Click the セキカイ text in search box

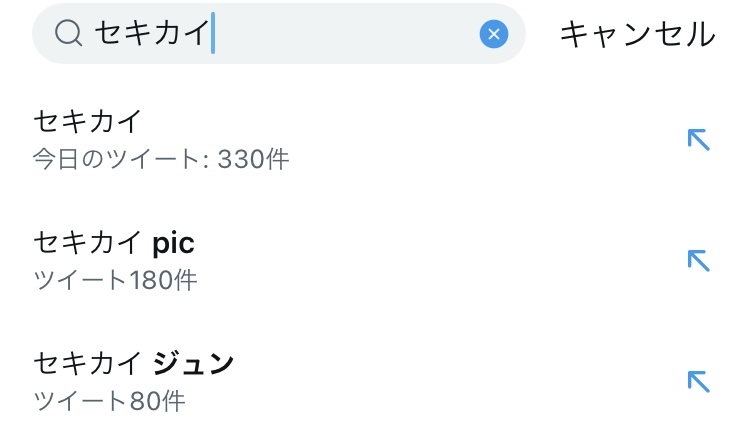click(151, 35)
